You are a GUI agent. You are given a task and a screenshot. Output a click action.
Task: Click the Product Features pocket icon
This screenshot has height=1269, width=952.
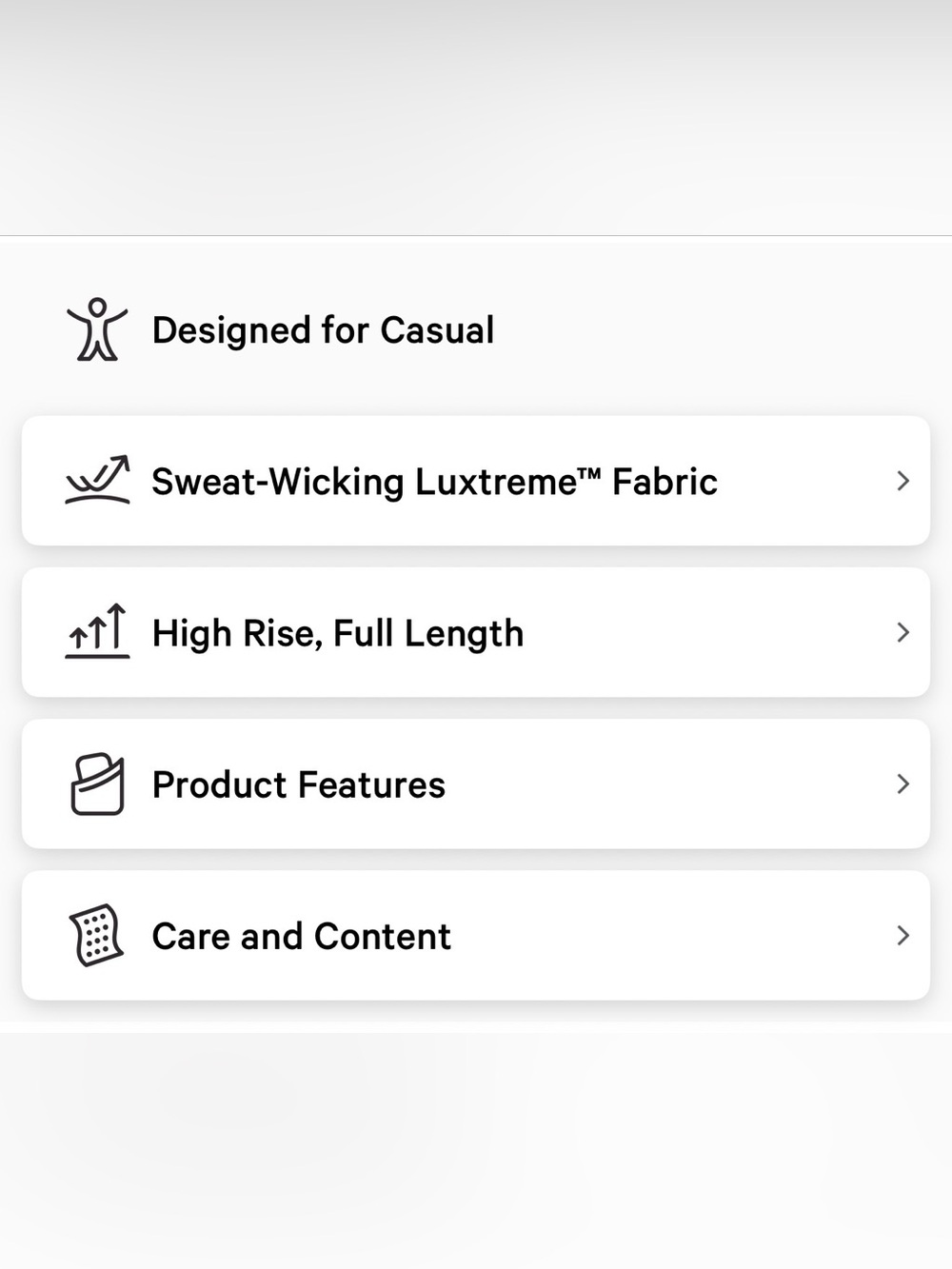[97, 783]
